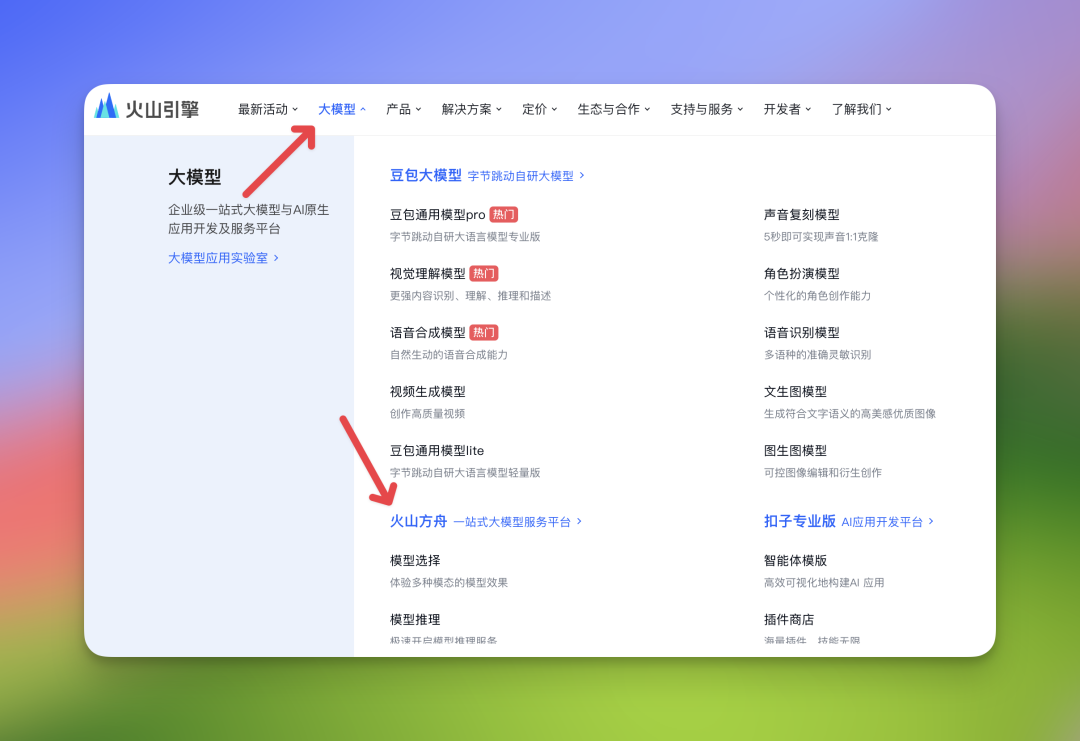
Task: Select 豆包通用模型pro item
Action: tap(437, 215)
